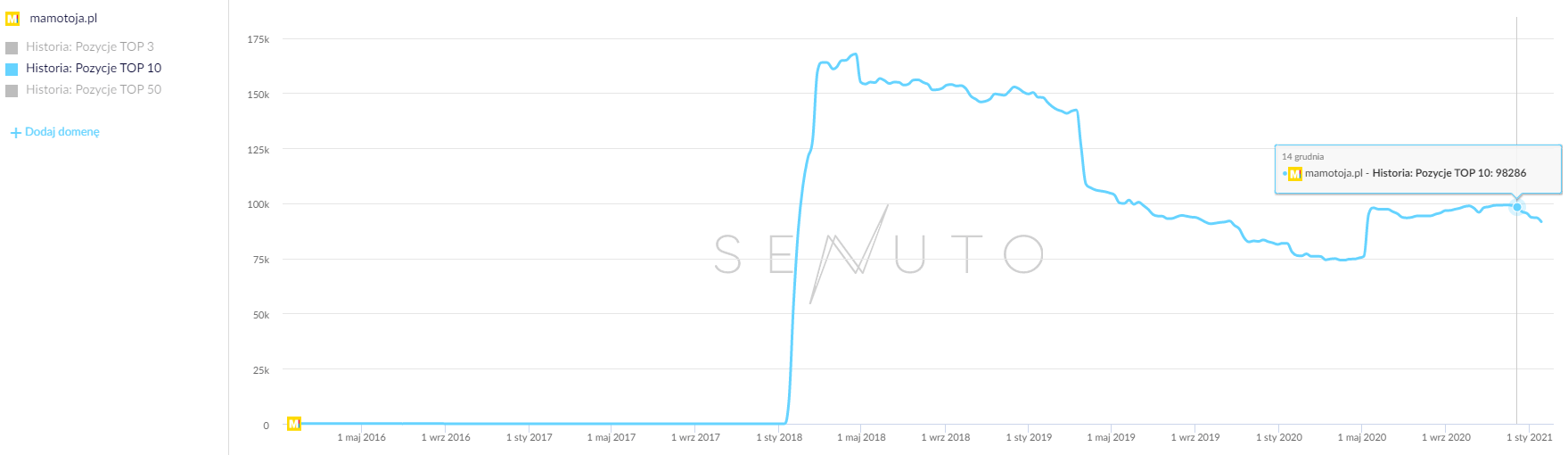Click the yellow M icon inside the tooltip
This screenshot has height=455, width=1568.
(1295, 174)
